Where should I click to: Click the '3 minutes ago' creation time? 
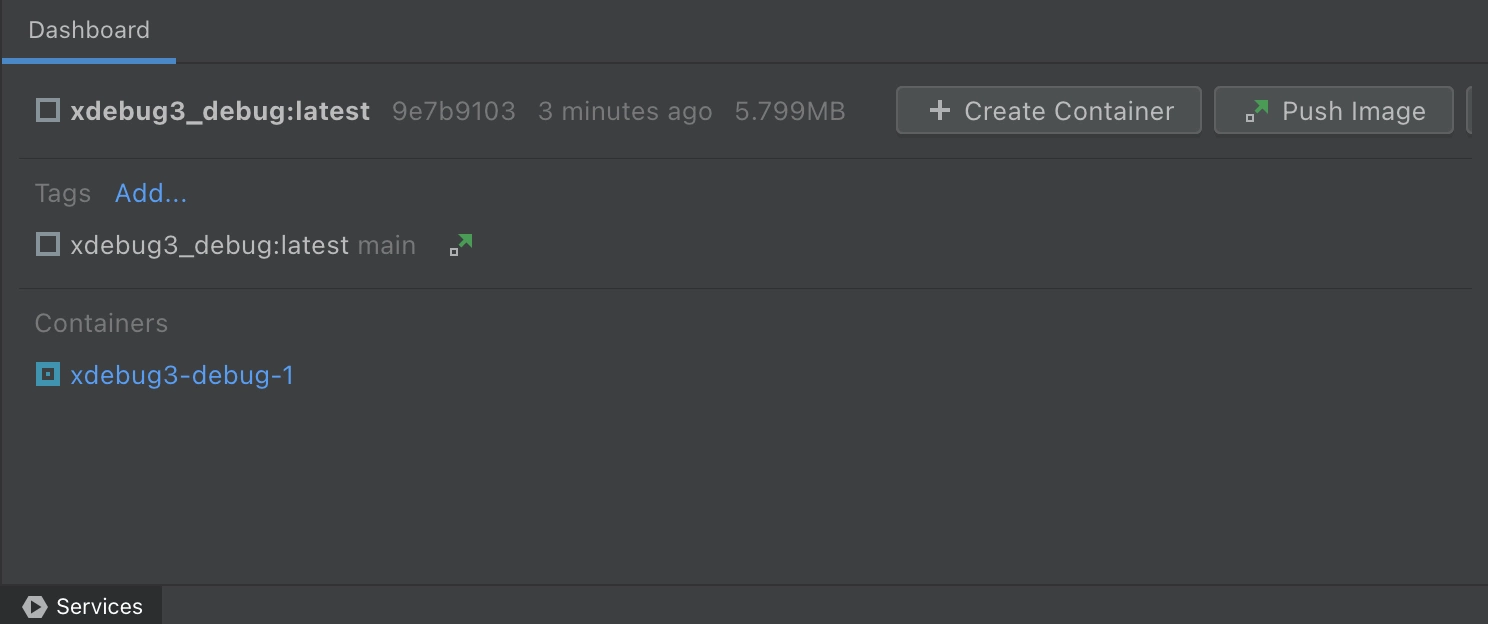click(625, 111)
